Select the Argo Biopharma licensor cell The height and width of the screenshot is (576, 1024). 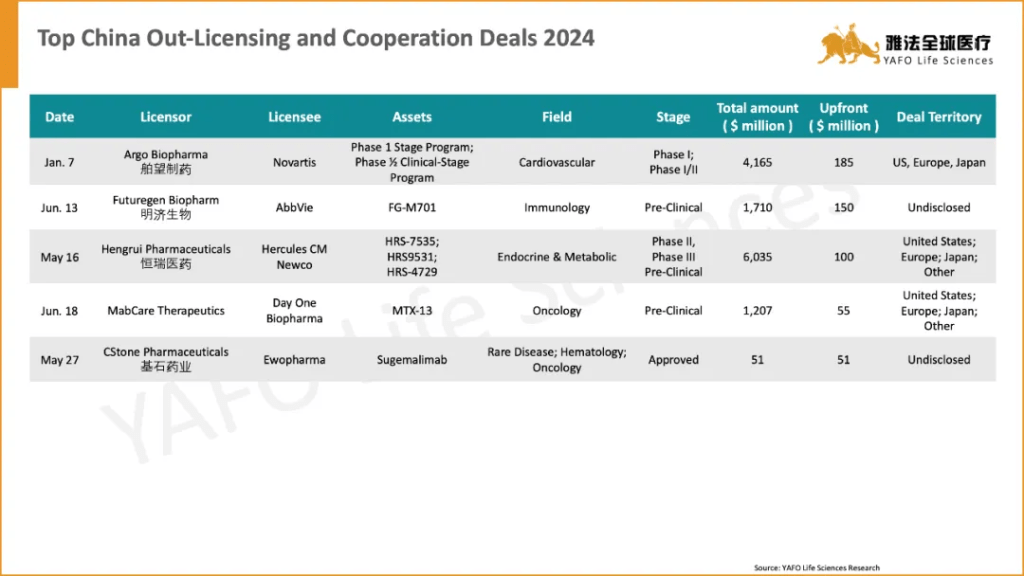(x=166, y=162)
